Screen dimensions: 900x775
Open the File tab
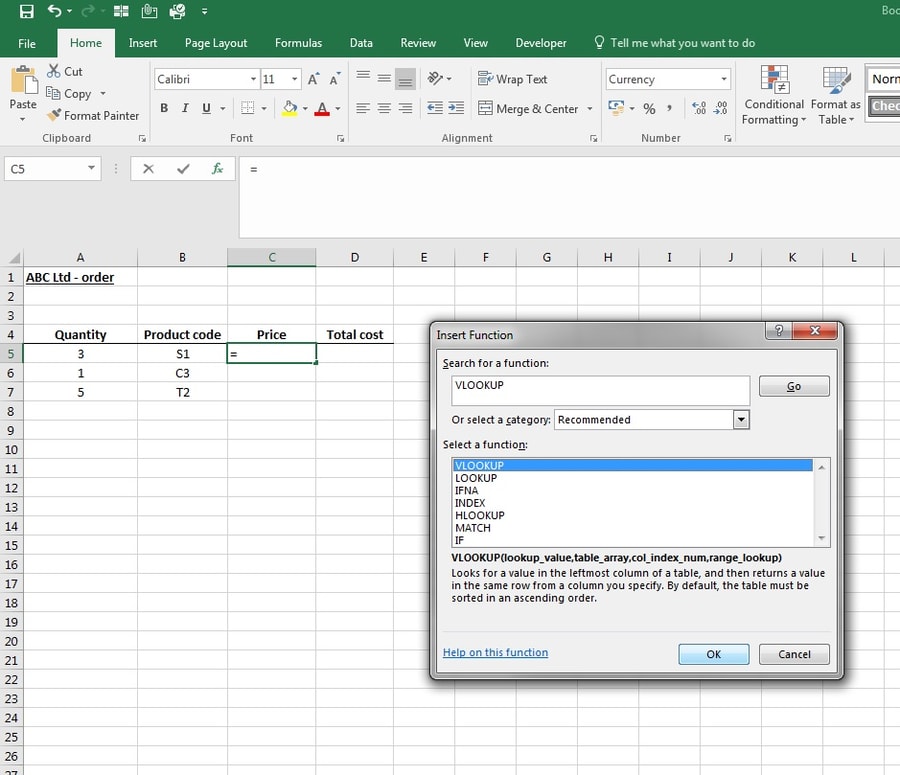[27, 43]
